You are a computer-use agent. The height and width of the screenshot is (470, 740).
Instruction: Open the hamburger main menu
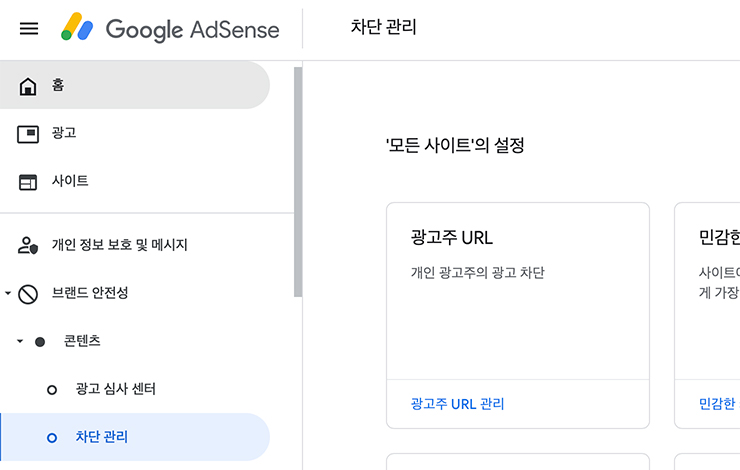click(29, 29)
